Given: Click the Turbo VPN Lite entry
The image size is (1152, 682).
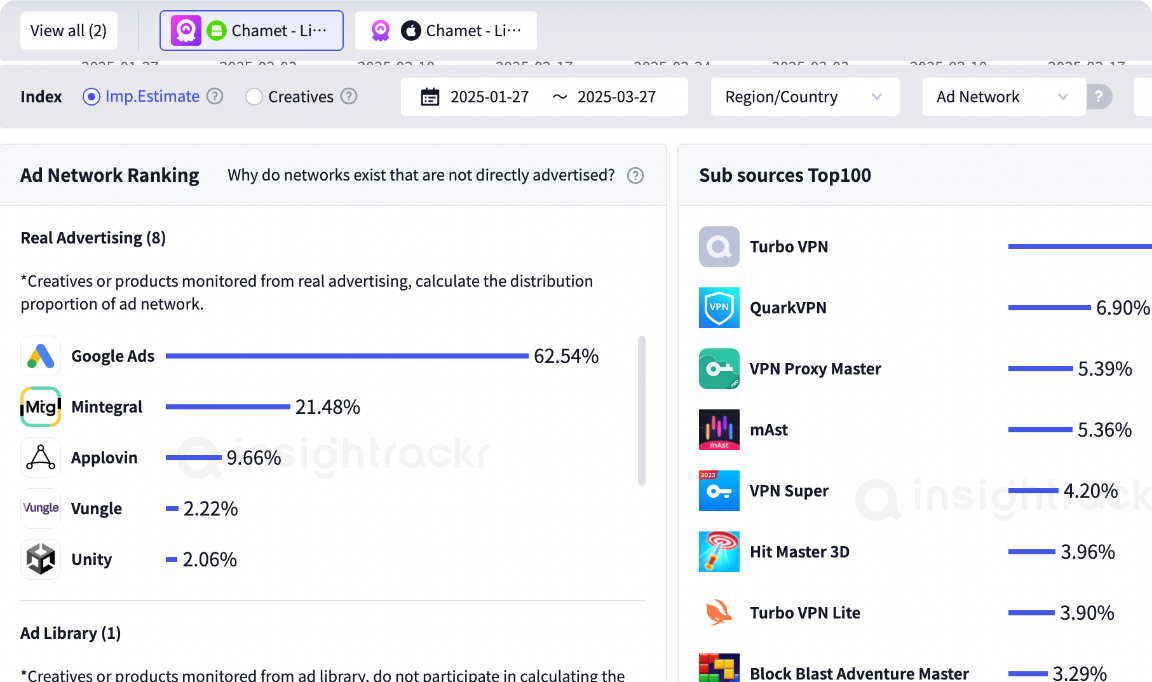Looking at the screenshot, I should point(804,613).
